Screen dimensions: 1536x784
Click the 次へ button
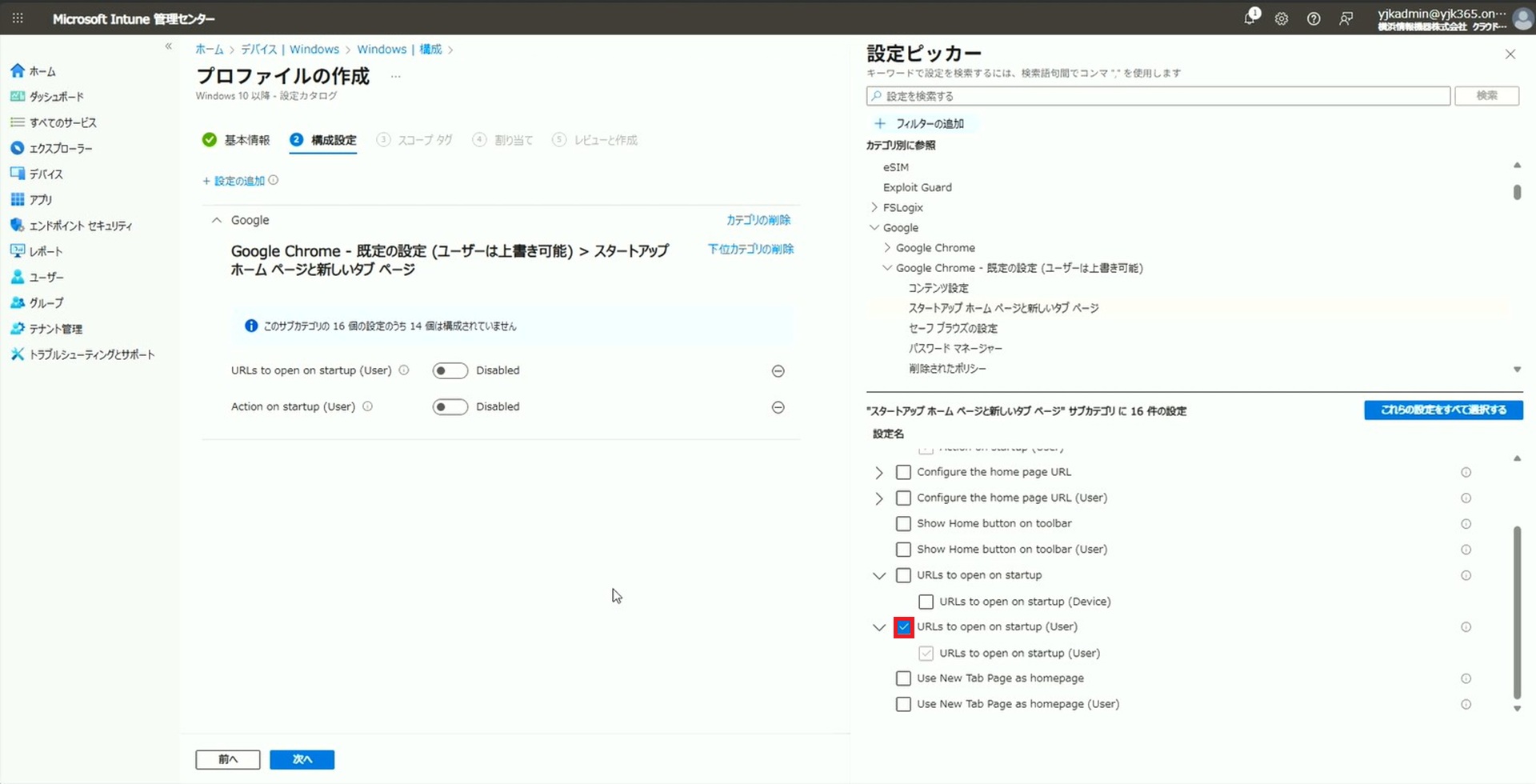click(x=302, y=759)
